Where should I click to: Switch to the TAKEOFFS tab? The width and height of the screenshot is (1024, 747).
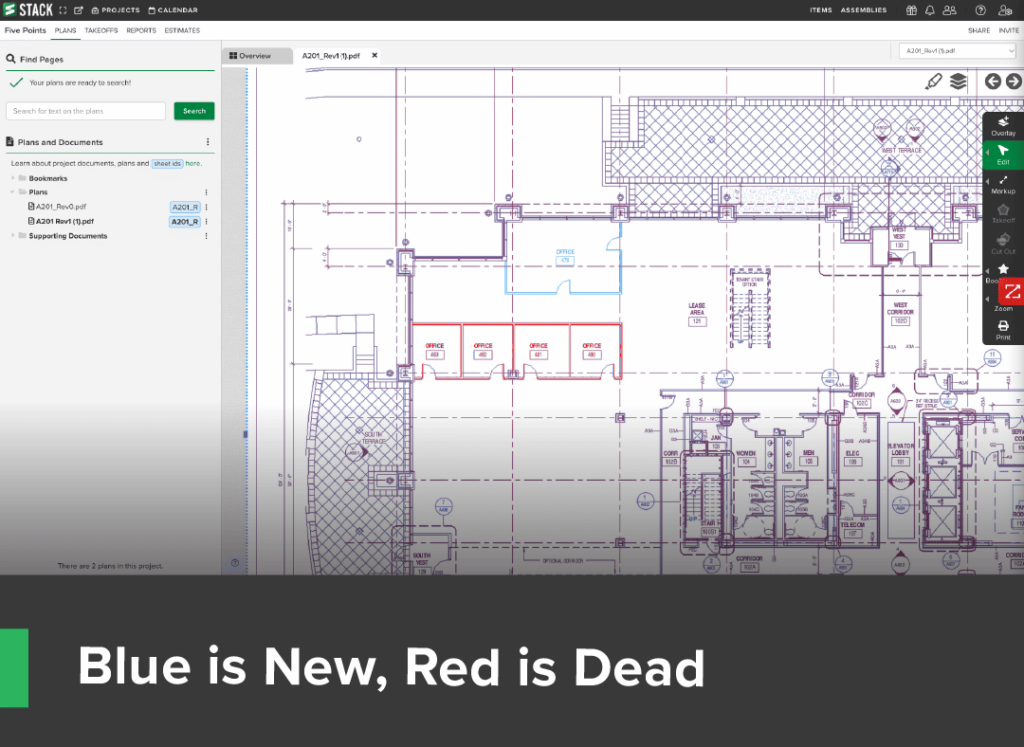pyautogui.click(x=101, y=31)
